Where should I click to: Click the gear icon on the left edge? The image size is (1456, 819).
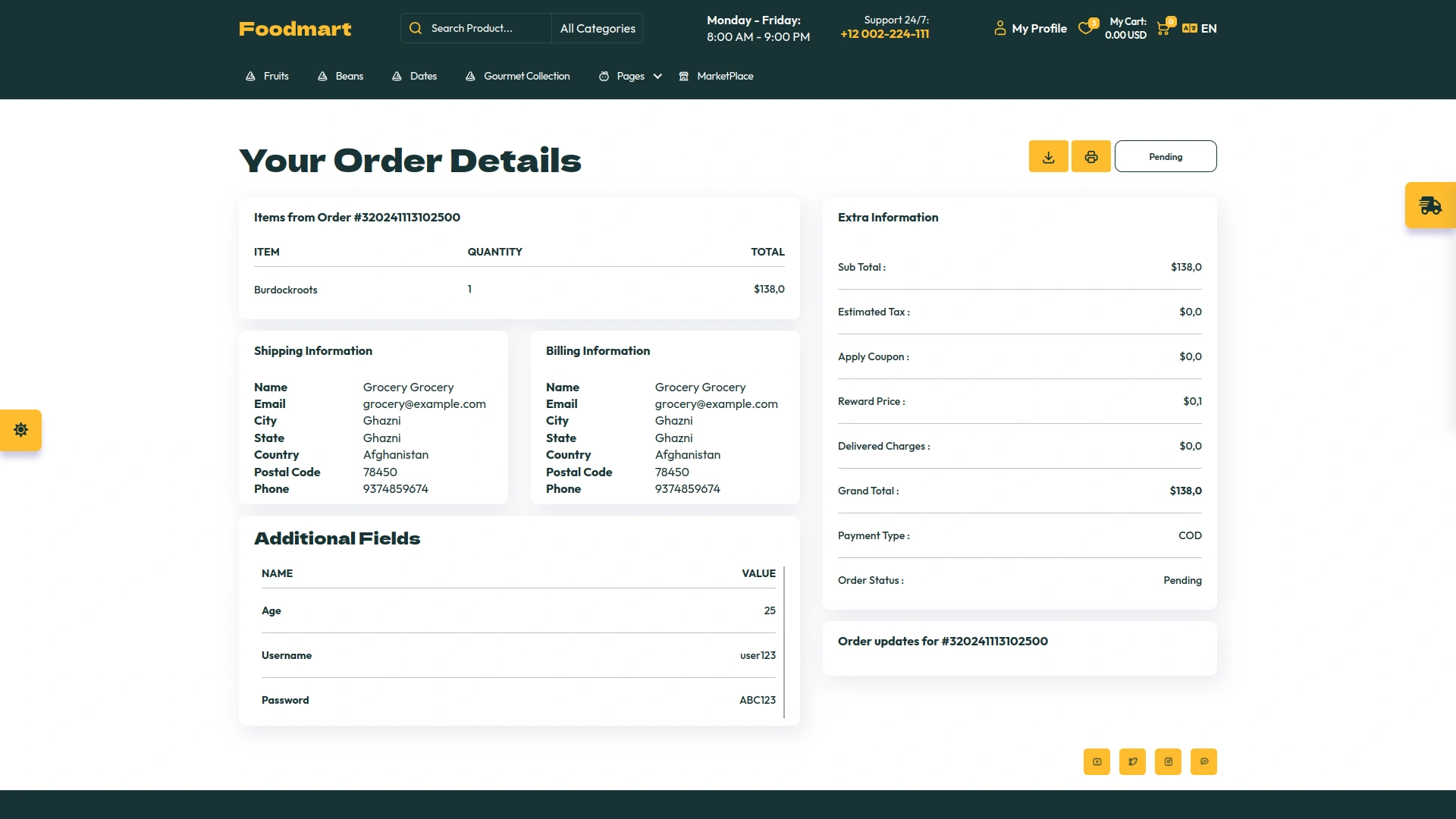pyautogui.click(x=20, y=430)
